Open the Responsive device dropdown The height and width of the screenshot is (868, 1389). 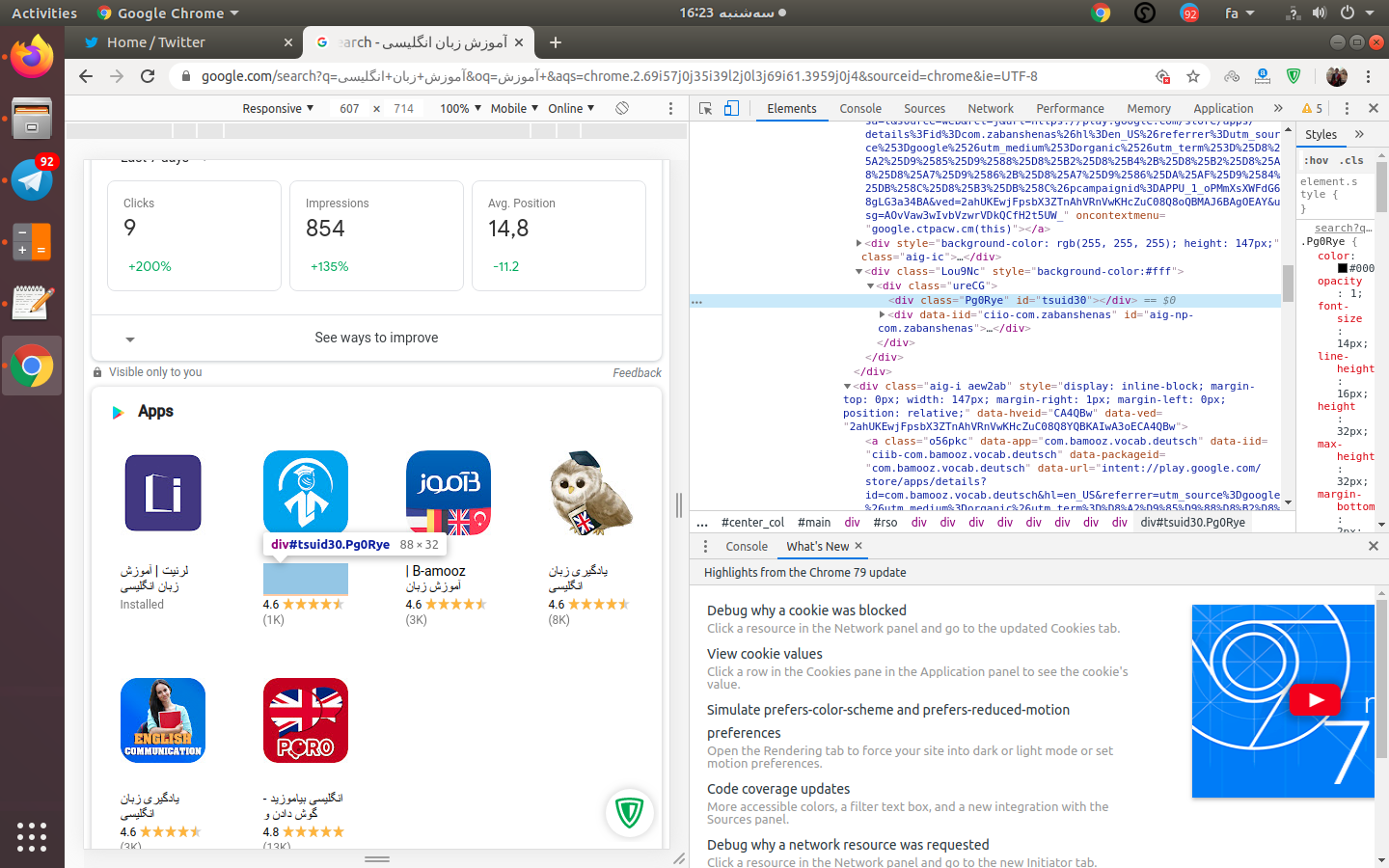(278, 108)
